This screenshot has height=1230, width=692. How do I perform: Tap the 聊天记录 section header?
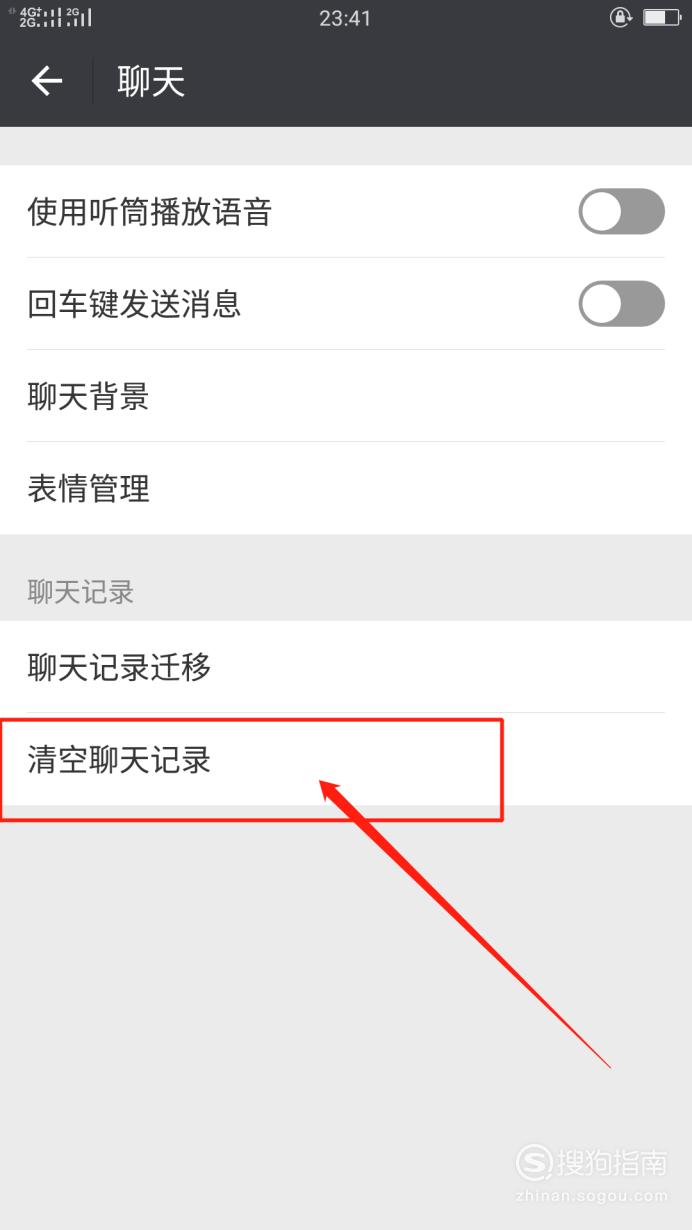coord(81,592)
